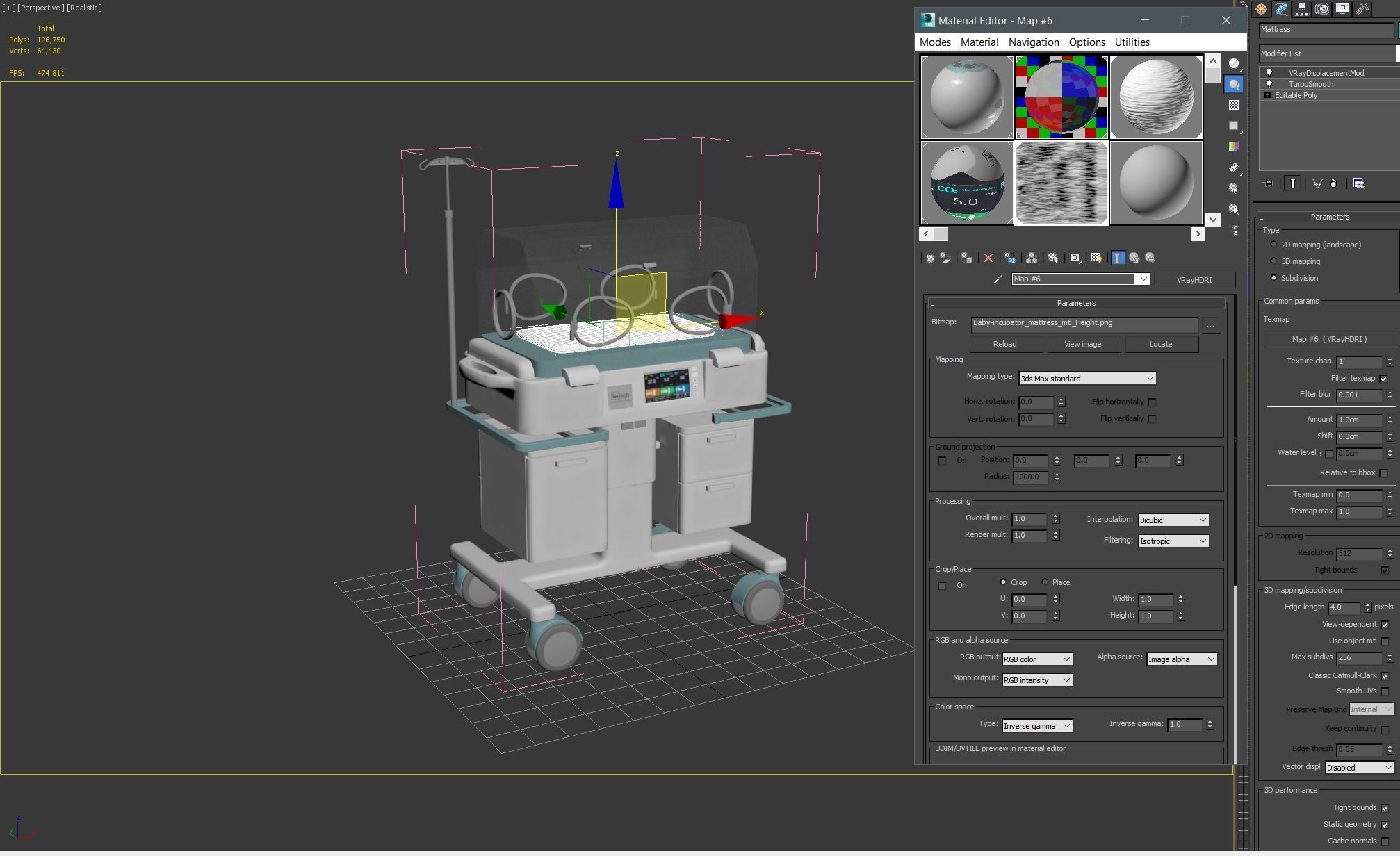Screen dimensions: 1400x856
Task: Open the Navigation menu
Action: [1033, 42]
